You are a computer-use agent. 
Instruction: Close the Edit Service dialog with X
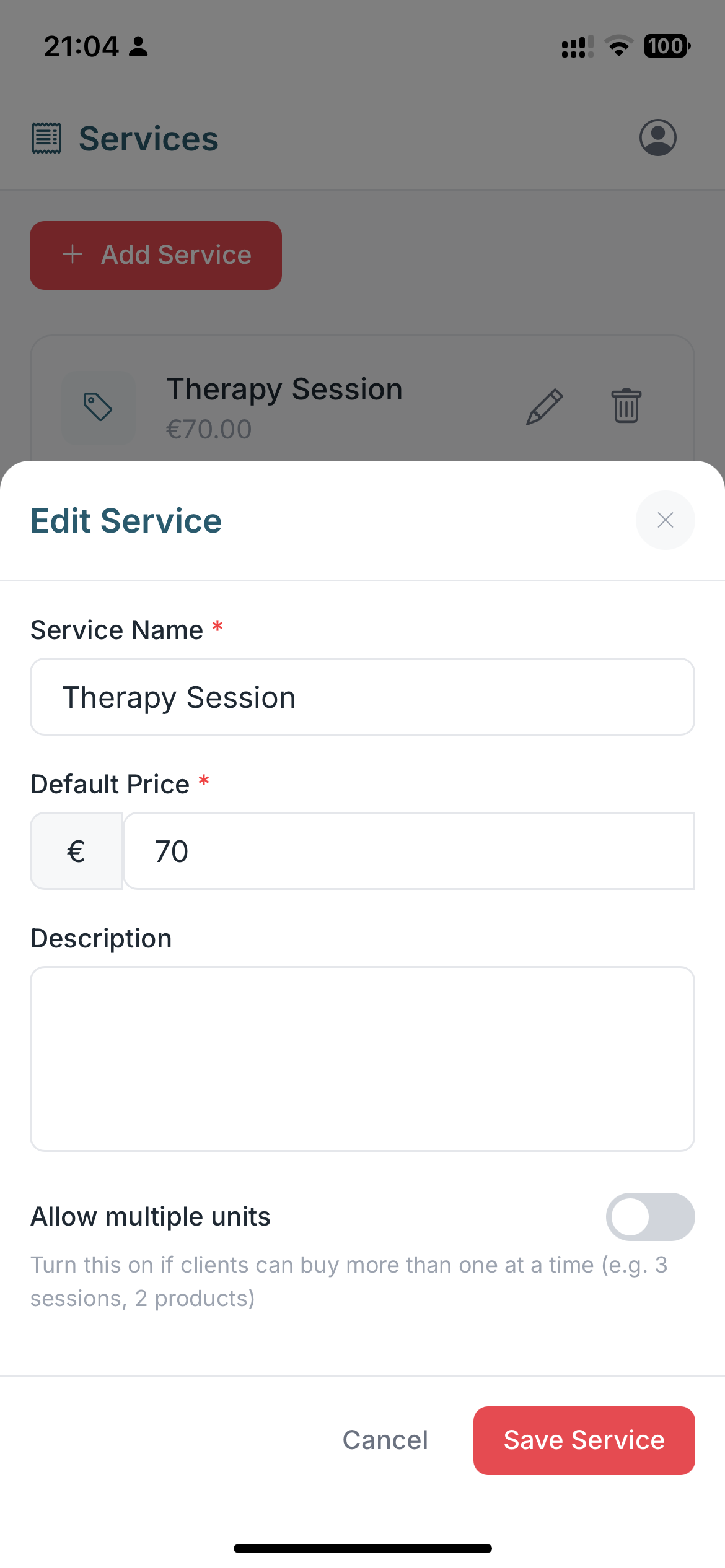coord(665,520)
